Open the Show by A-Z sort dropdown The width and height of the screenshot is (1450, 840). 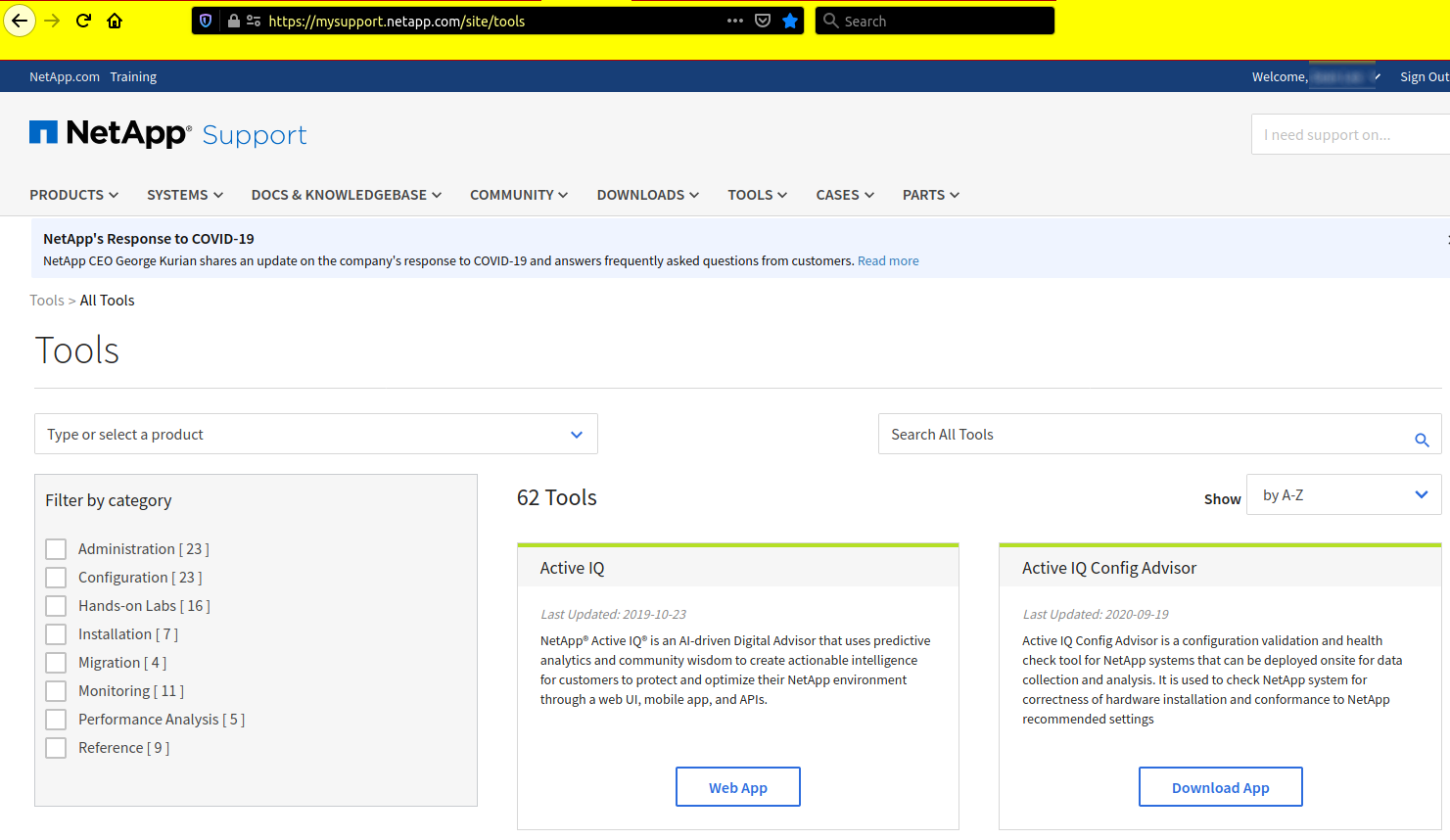point(1343,494)
